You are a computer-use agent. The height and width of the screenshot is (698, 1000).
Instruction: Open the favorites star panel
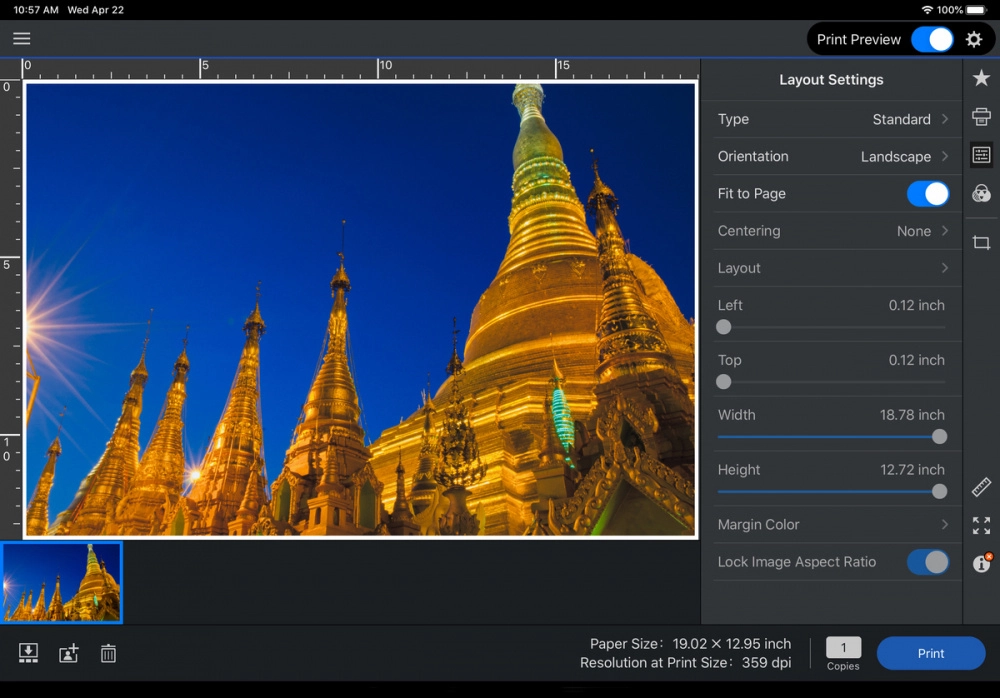tap(981, 78)
